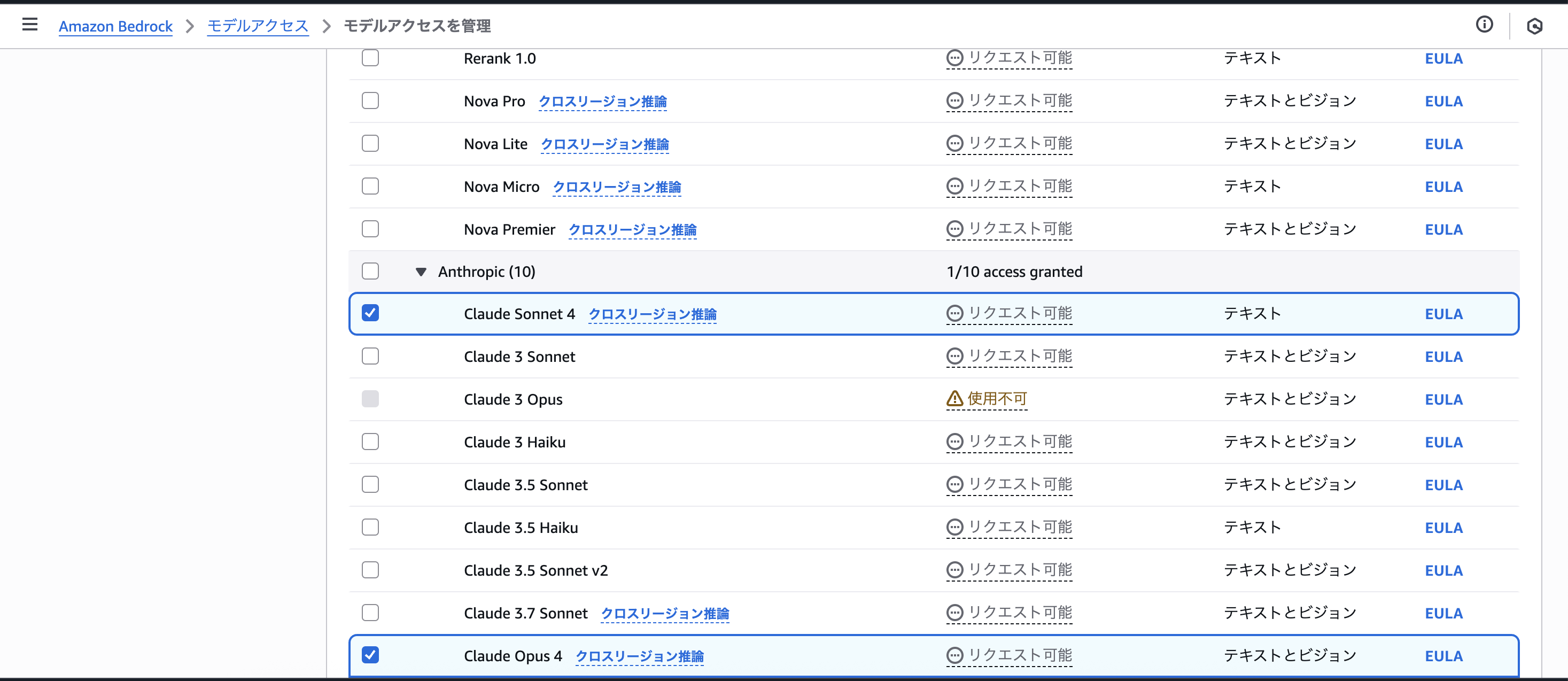Uncheck the Claude Sonnet 4 checkbox
The width and height of the screenshot is (1568, 681).
pyautogui.click(x=370, y=313)
